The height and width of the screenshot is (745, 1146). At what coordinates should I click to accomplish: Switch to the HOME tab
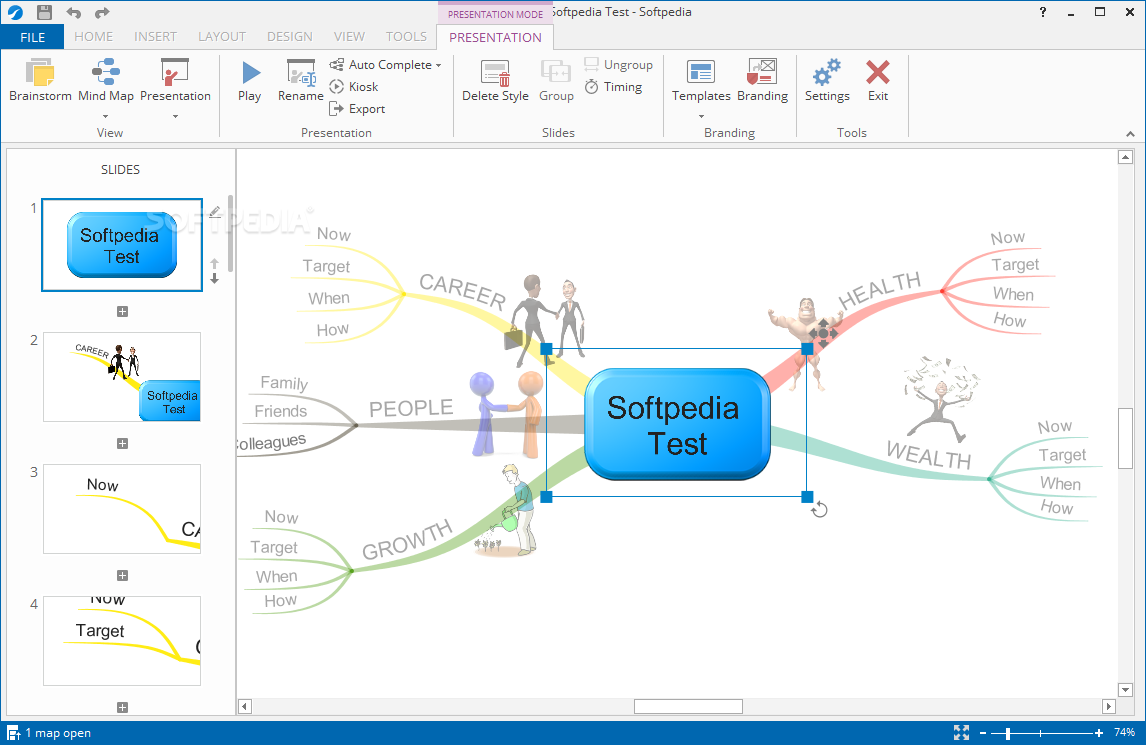[94, 37]
